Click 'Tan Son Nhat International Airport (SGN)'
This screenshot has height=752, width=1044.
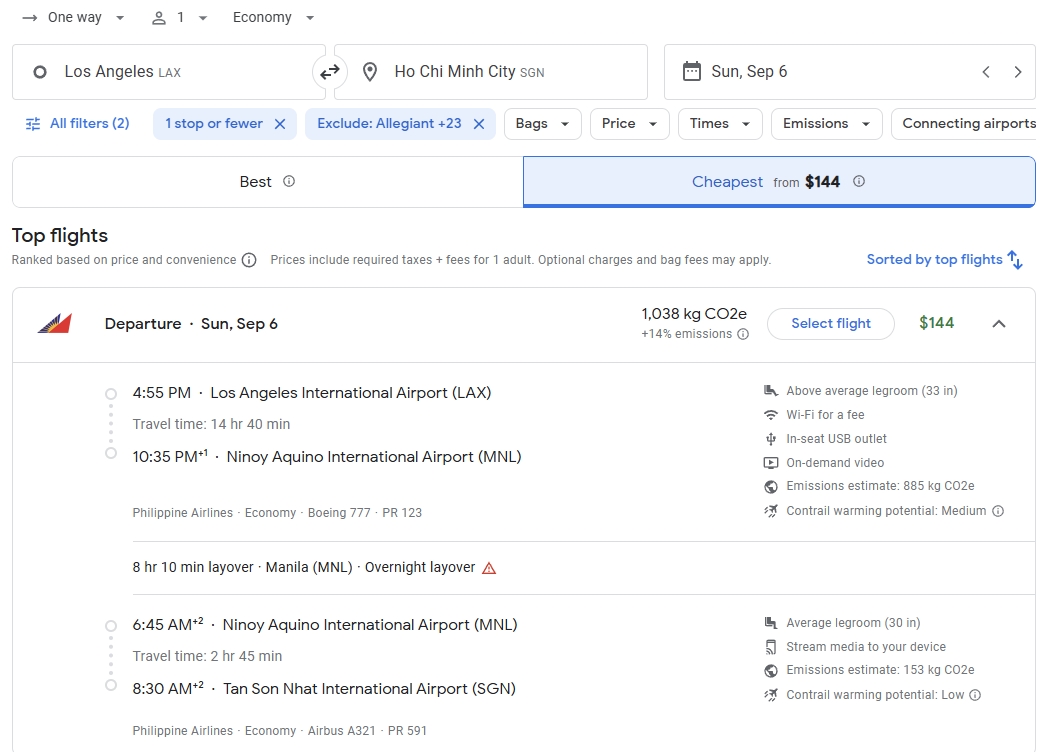click(x=370, y=689)
